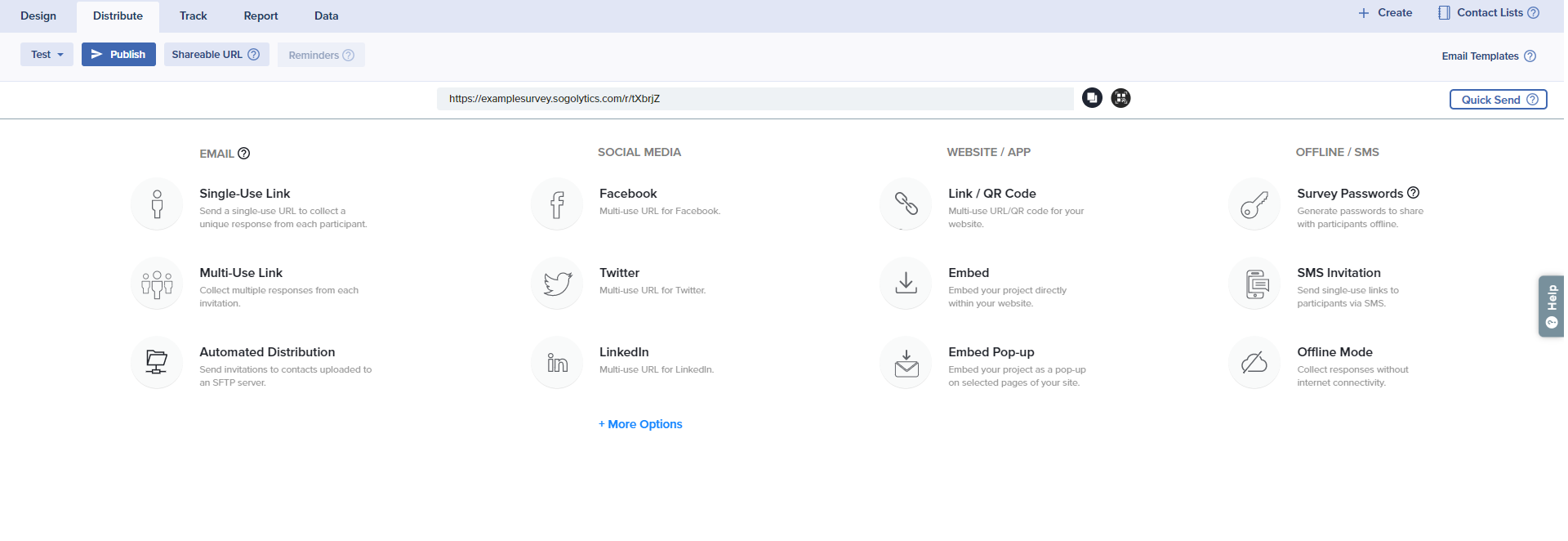
Task: Open the Email Templates link
Action: coord(1480,56)
